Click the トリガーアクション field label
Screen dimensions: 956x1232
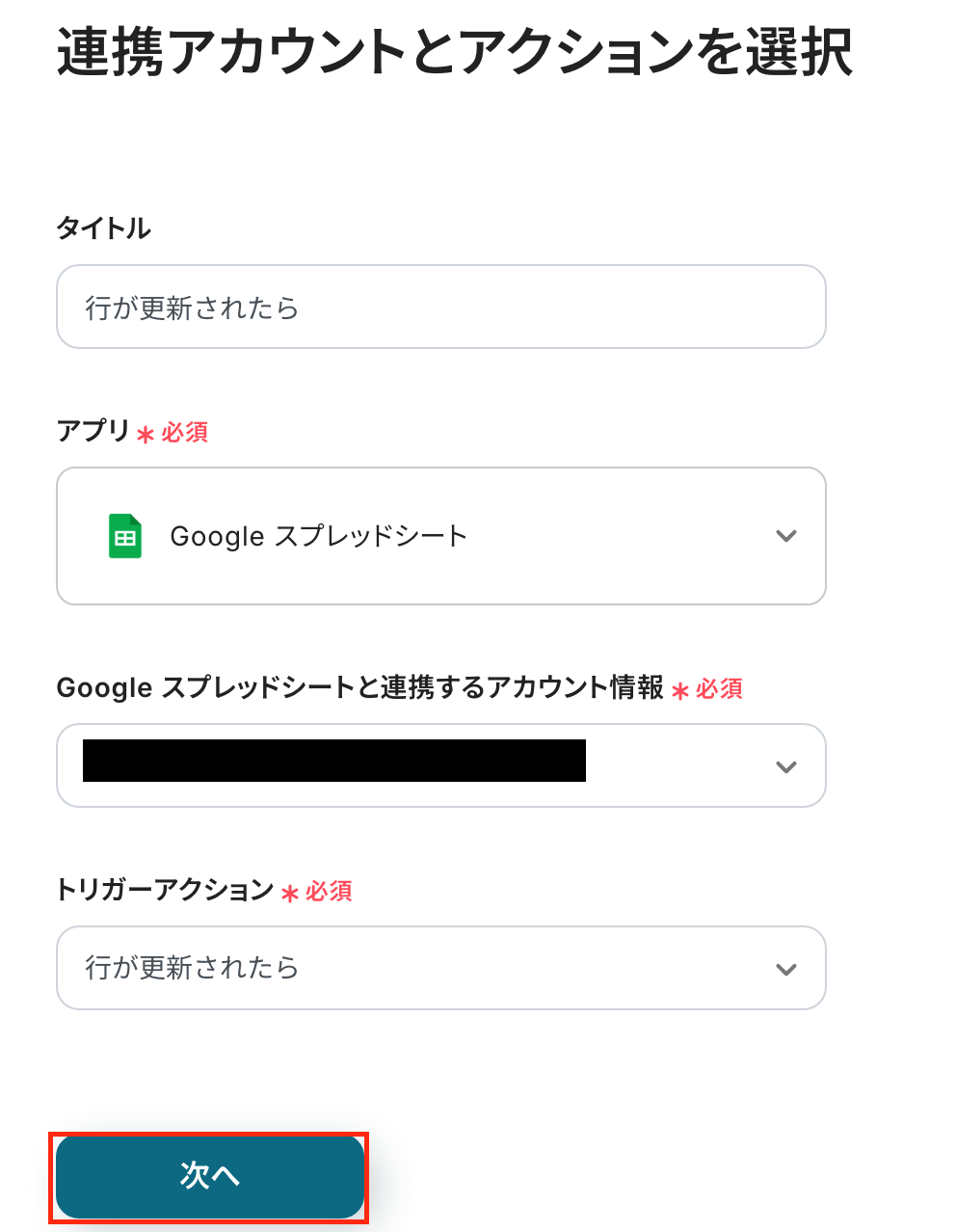pos(165,890)
